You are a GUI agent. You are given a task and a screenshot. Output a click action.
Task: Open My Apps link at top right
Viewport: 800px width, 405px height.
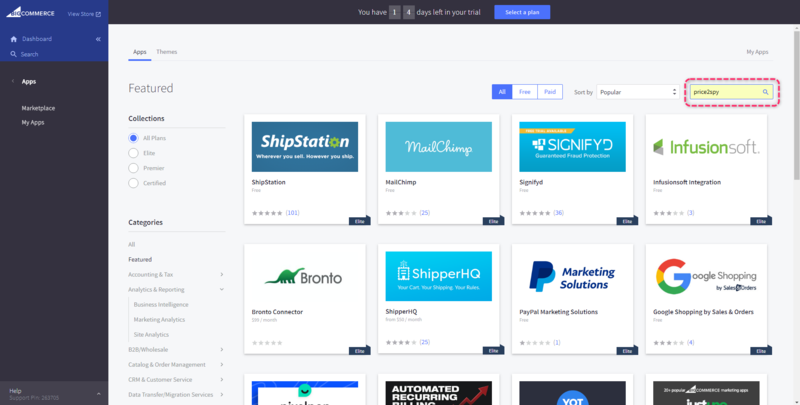tap(757, 52)
